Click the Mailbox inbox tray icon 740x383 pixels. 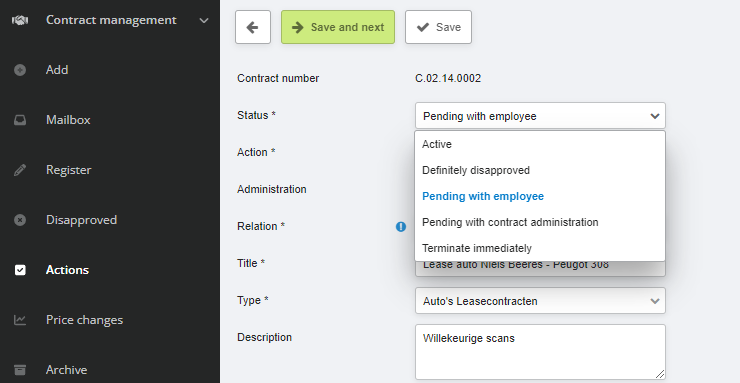tap(20, 120)
